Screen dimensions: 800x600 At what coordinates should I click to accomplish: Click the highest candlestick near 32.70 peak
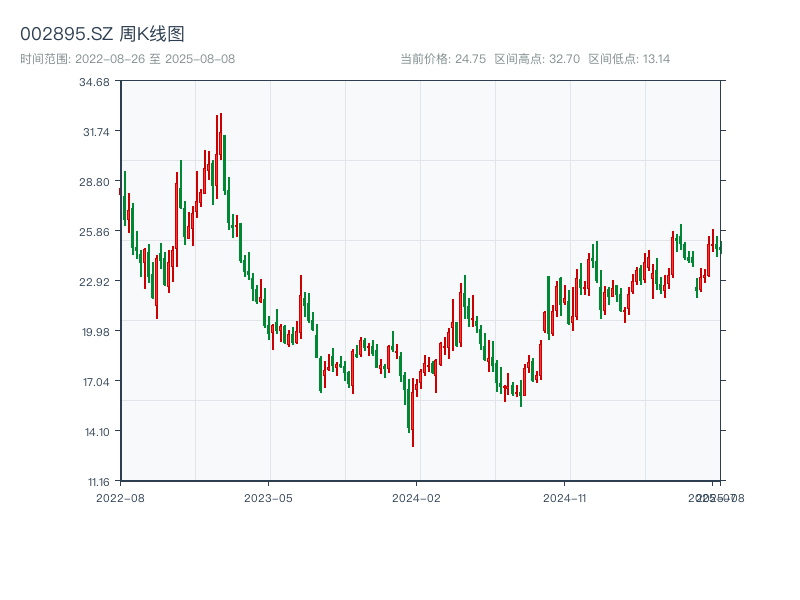pos(221,137)
